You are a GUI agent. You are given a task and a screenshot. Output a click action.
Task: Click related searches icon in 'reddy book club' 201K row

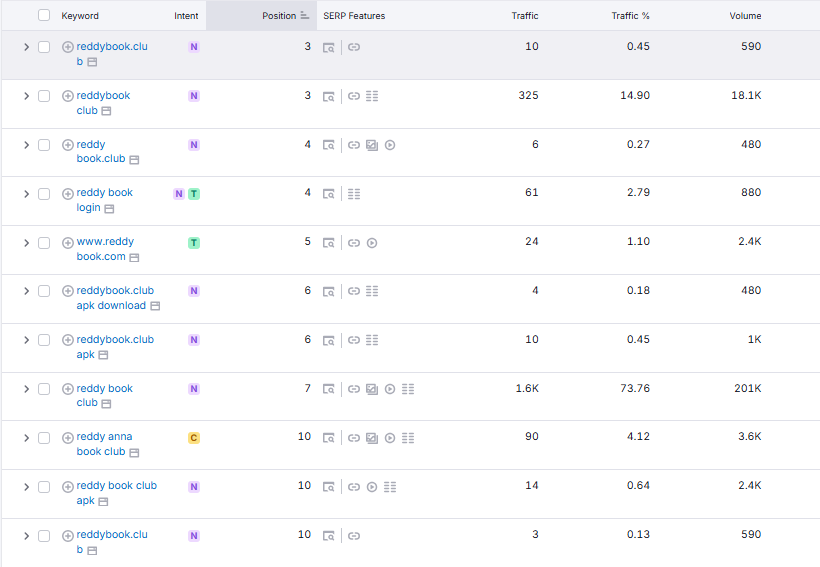408,389
